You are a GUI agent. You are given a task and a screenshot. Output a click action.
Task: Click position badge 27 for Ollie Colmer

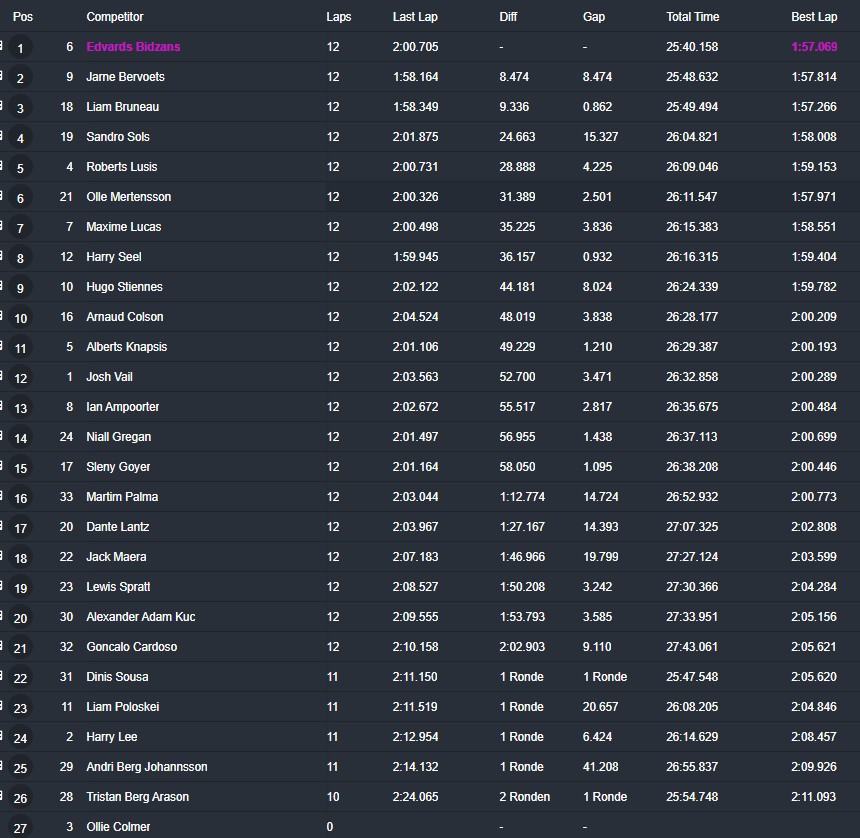[21, 828]
